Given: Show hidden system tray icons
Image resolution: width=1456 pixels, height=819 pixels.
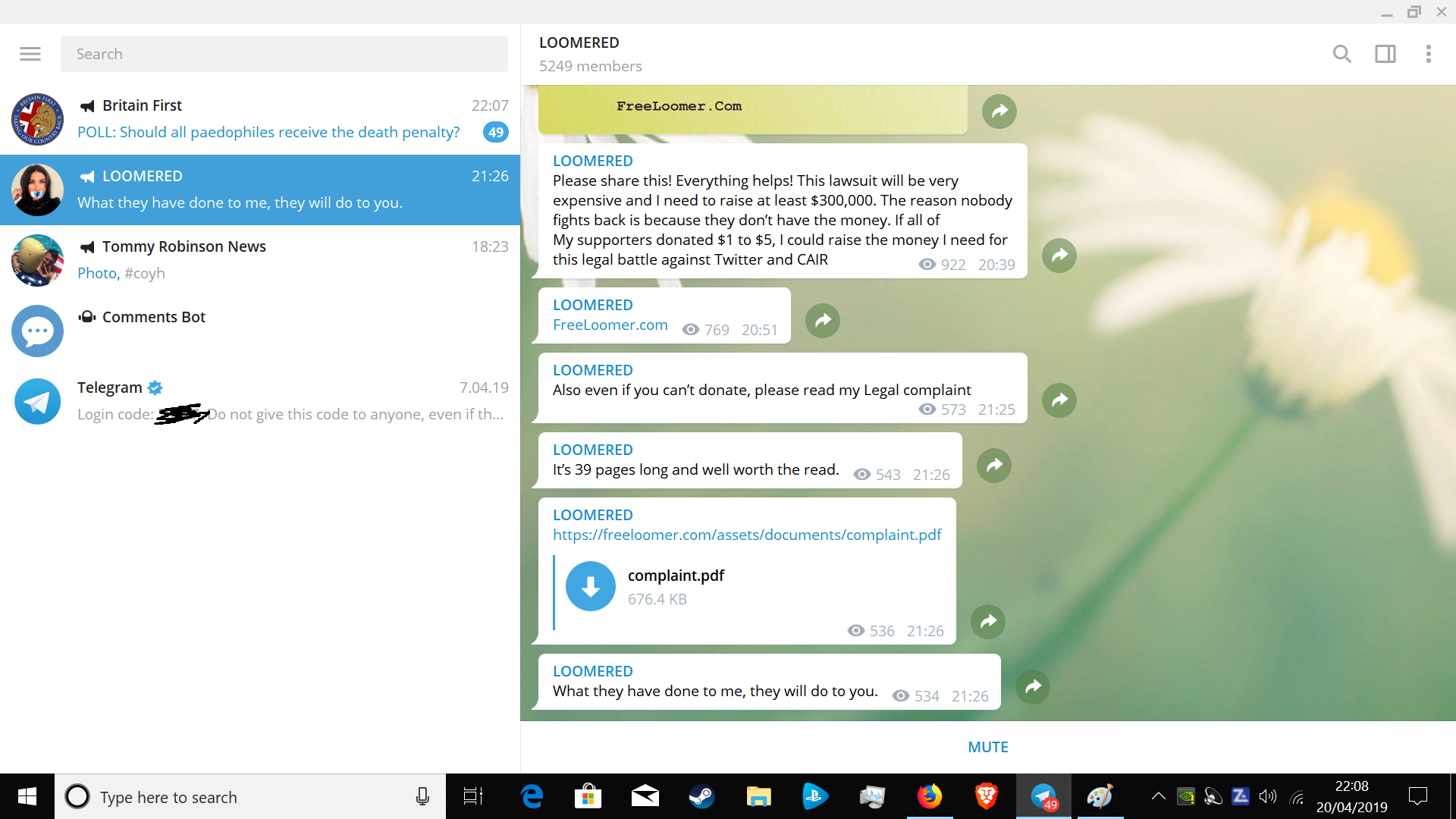Looking at the screenshot, I should 1158,796.
